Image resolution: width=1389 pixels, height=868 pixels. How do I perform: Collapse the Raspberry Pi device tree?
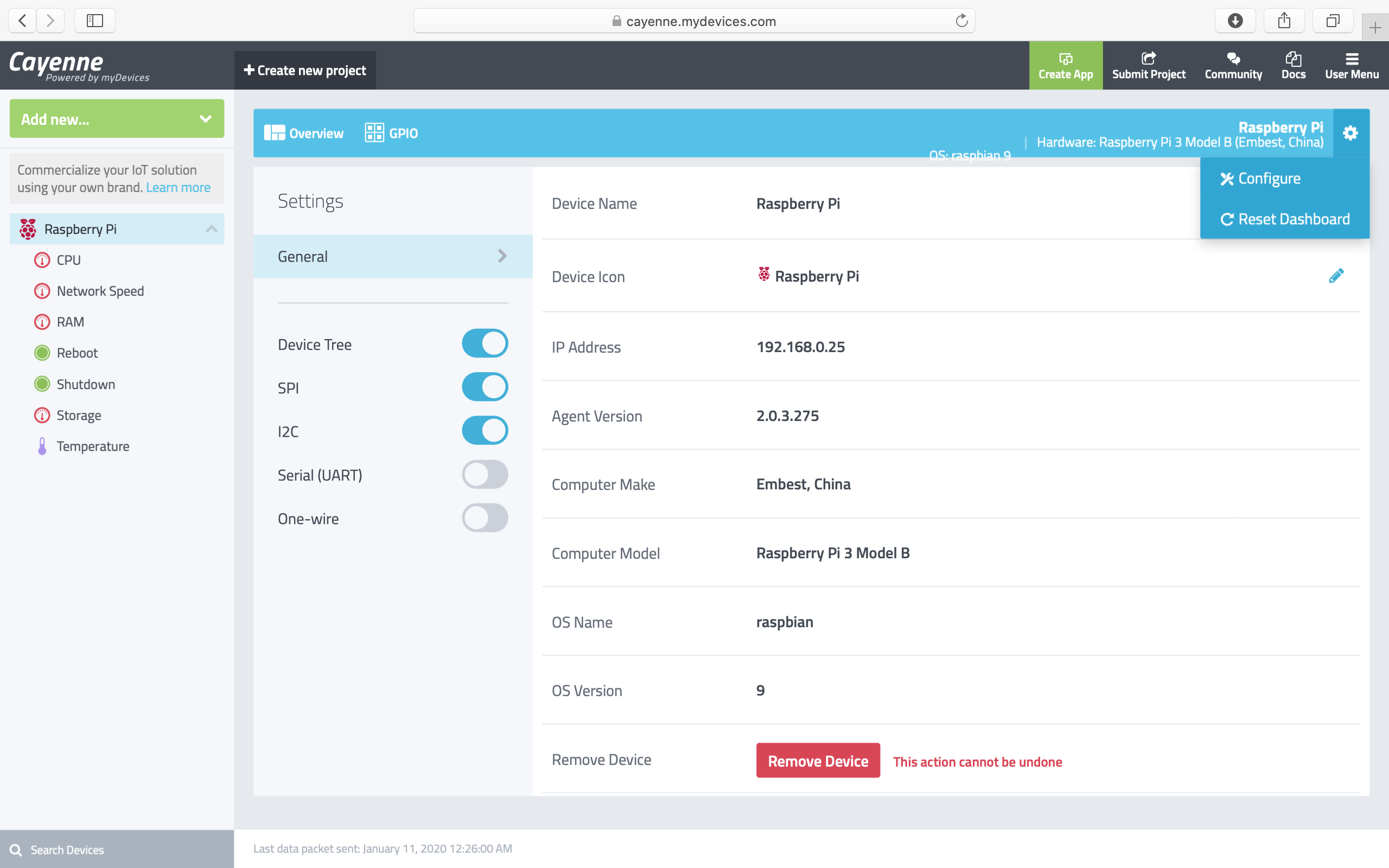point(211,229)
